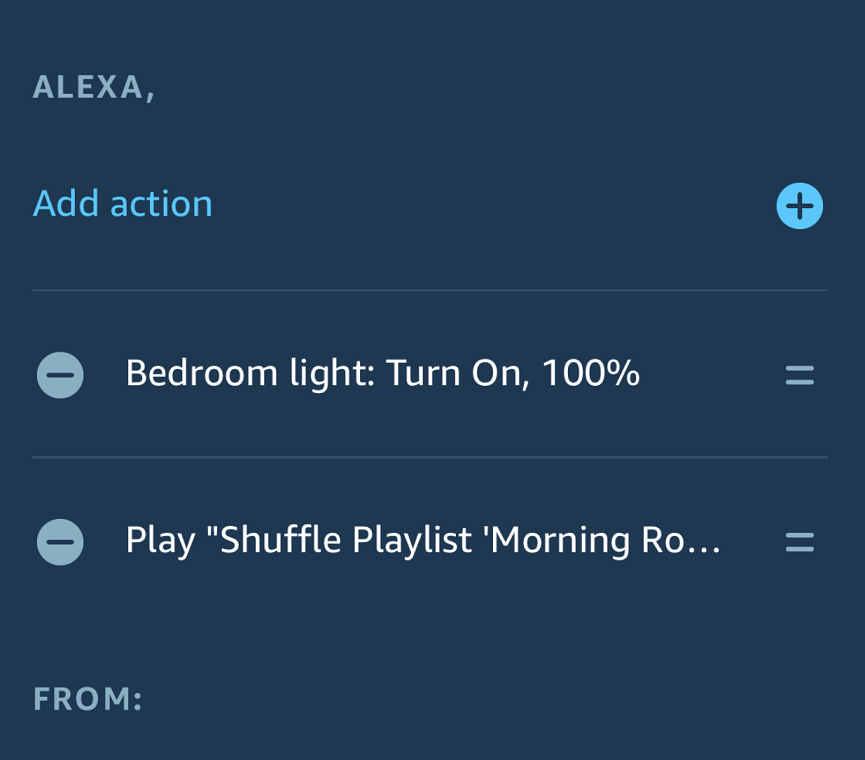Remove the Bedroom light action
The height and width of the screenshot is (760, 865).
(60, 375)
